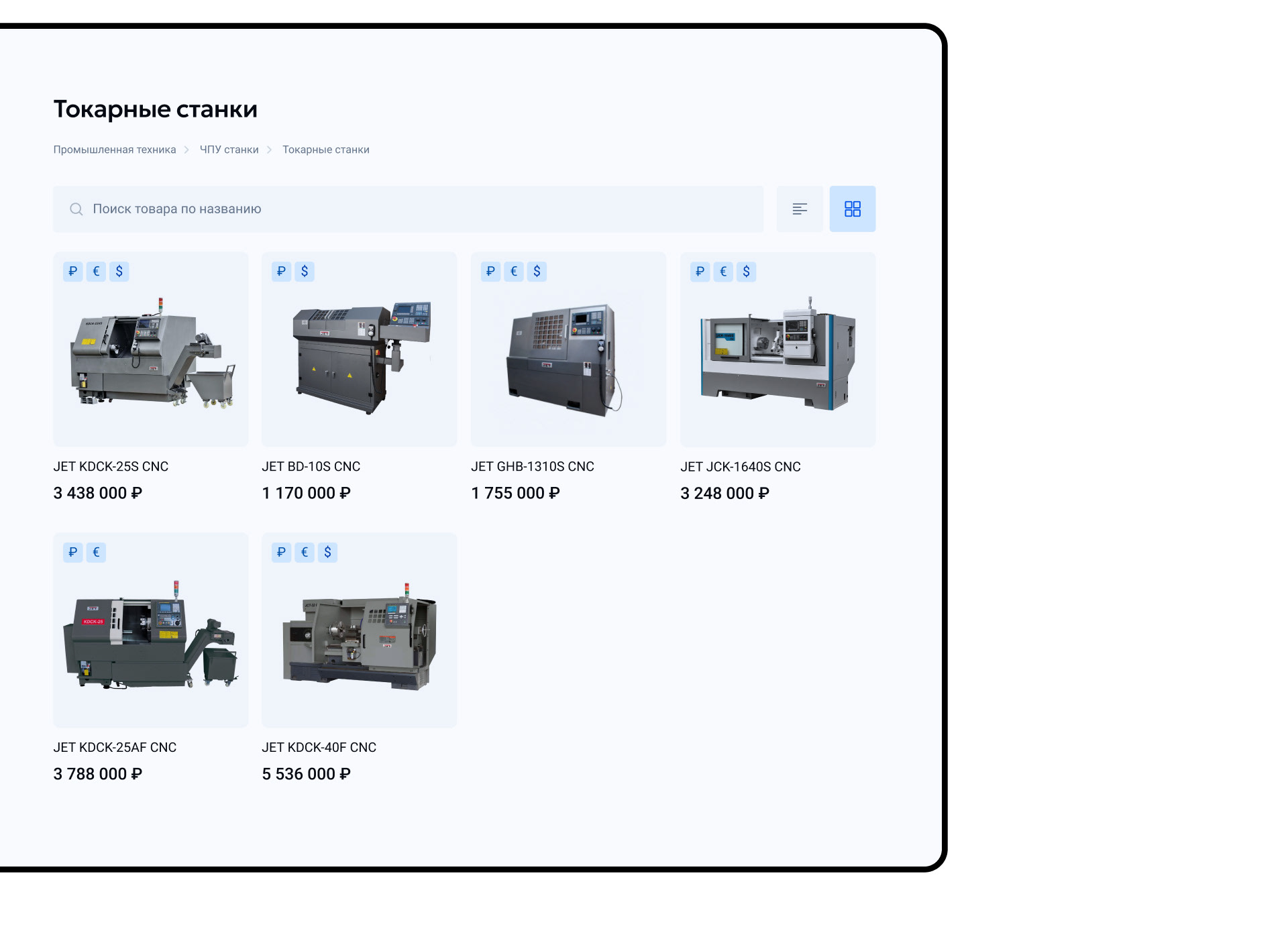This screenshot has height=945, width=1288.
Task: Switch to list view layout
Action: tap(799, 209)
